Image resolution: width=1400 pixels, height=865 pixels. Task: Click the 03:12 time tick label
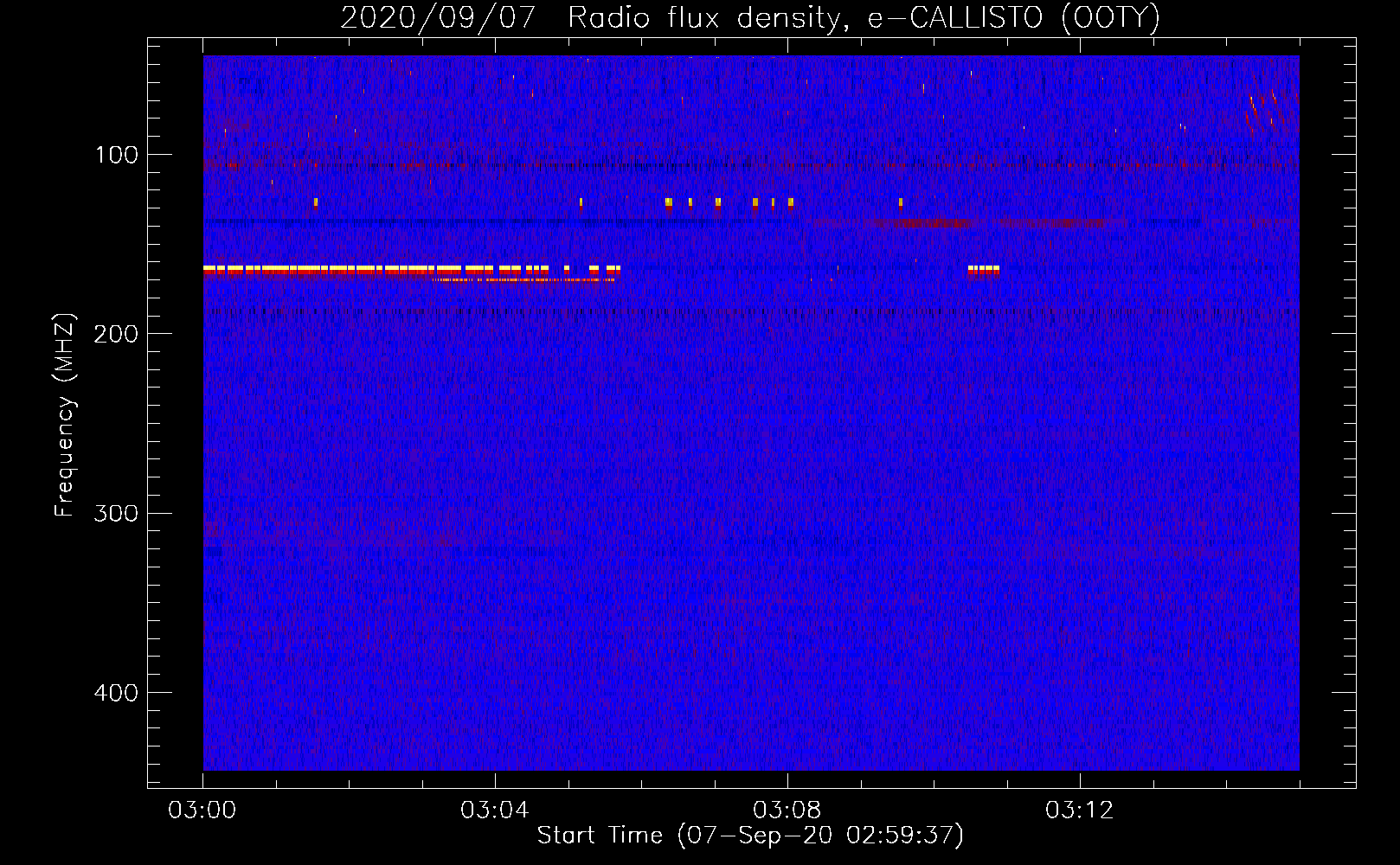pos(1080,811)
